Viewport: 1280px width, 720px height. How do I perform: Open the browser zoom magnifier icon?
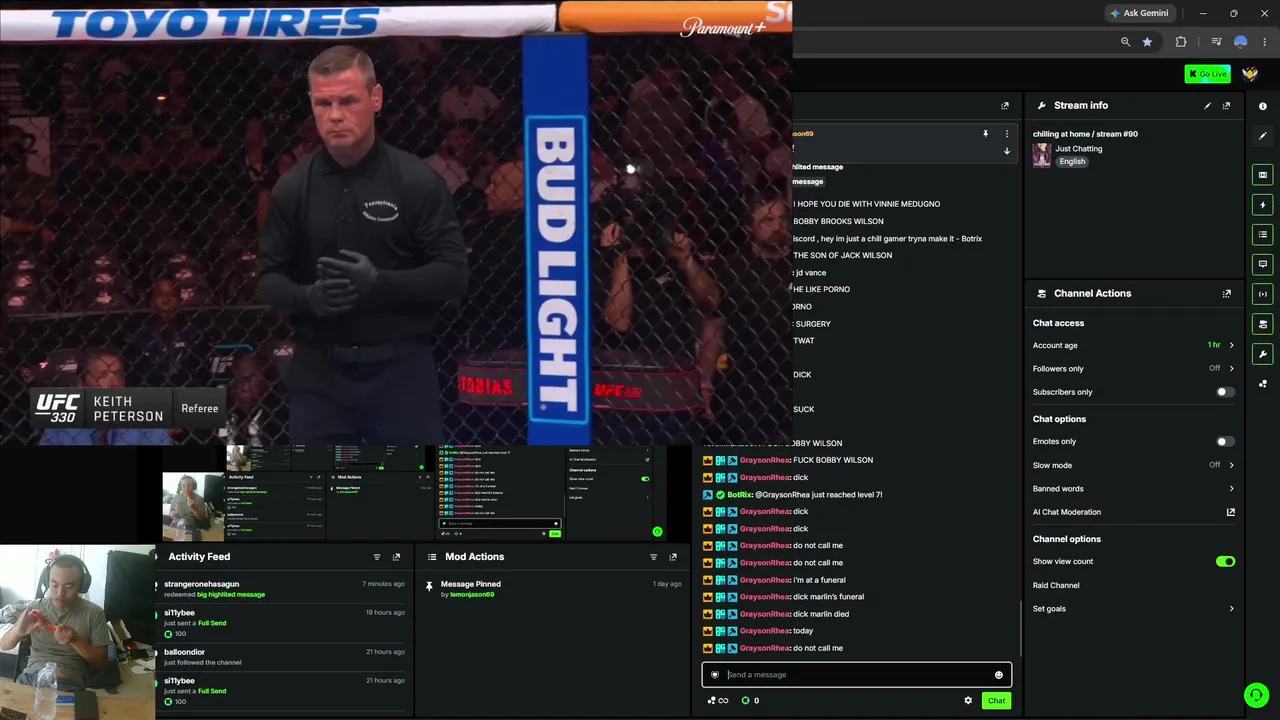(1126, 42)
